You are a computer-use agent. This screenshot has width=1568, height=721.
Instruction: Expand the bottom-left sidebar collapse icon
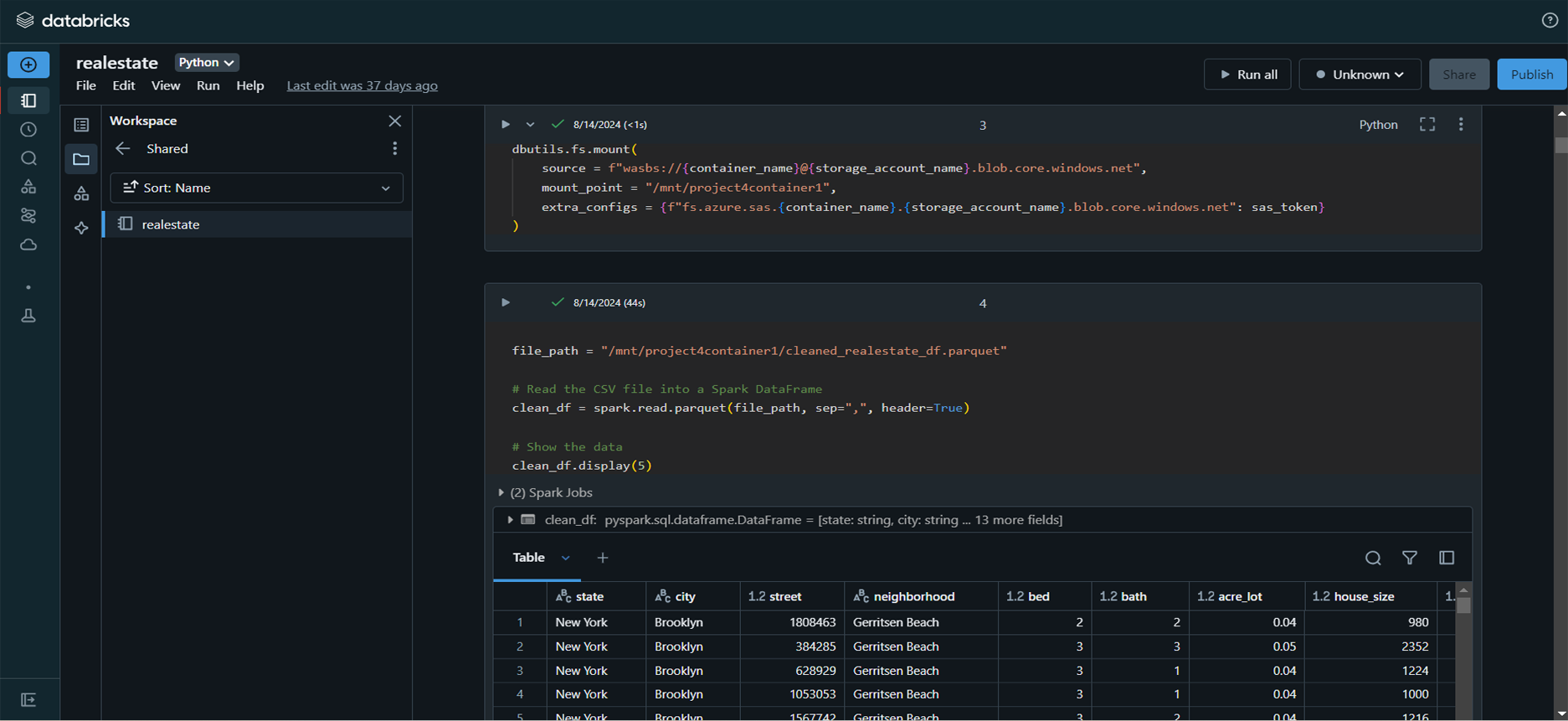coord(28,699)
